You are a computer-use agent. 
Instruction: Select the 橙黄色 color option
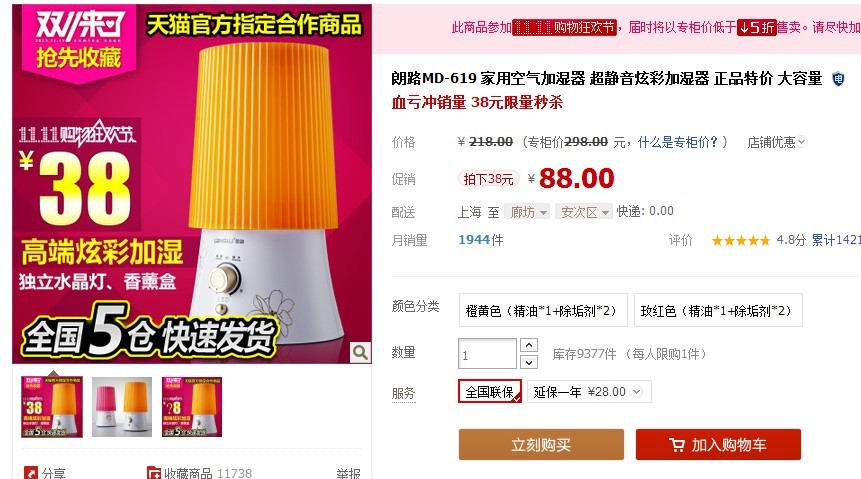(543, 310)
